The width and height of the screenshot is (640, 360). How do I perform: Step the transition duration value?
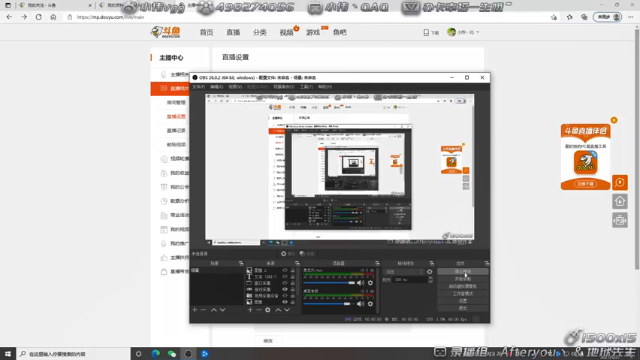(x=430, y=280)
